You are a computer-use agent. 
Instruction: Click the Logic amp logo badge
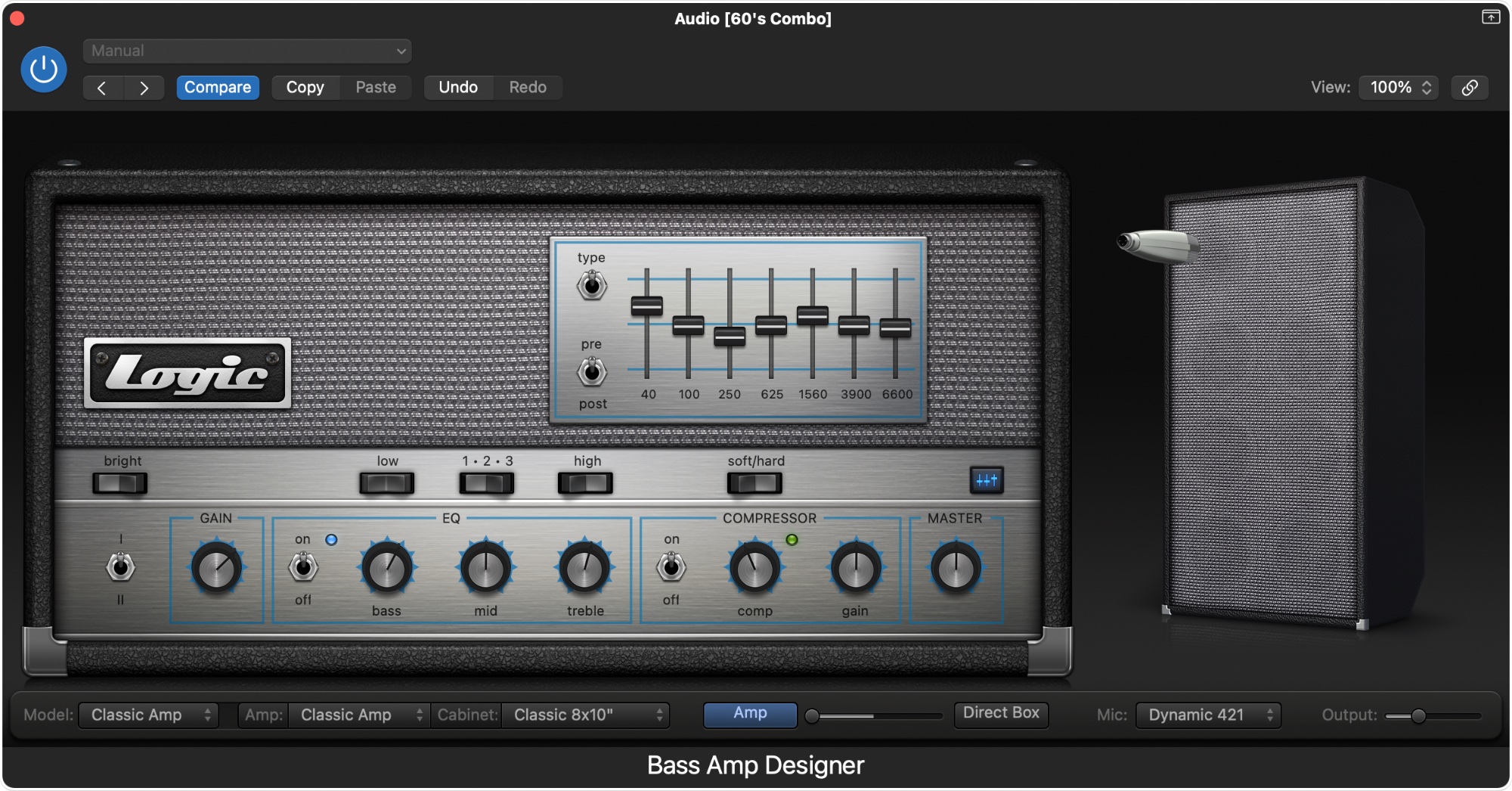(187, 373)
